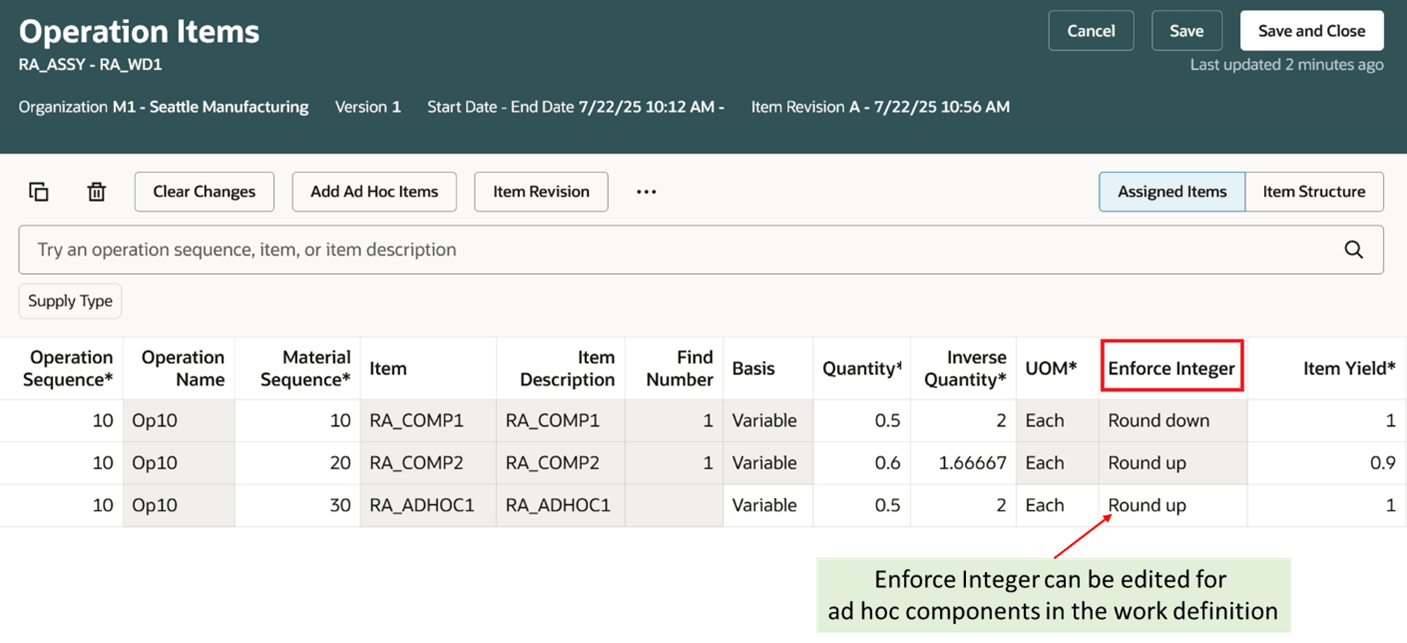1407x643 pixels.
Task: Switch to the Assigned Items view
Action: [1171, 191]
